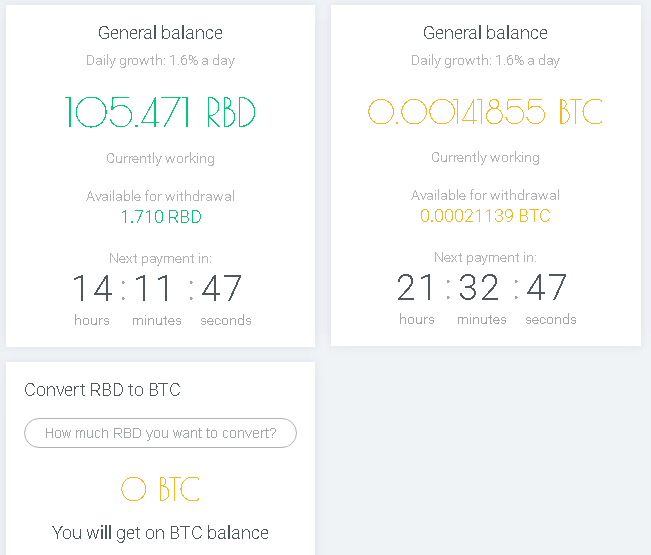Click the You will get on BTC balance text

pyautogui.click(x=160, y=533)
